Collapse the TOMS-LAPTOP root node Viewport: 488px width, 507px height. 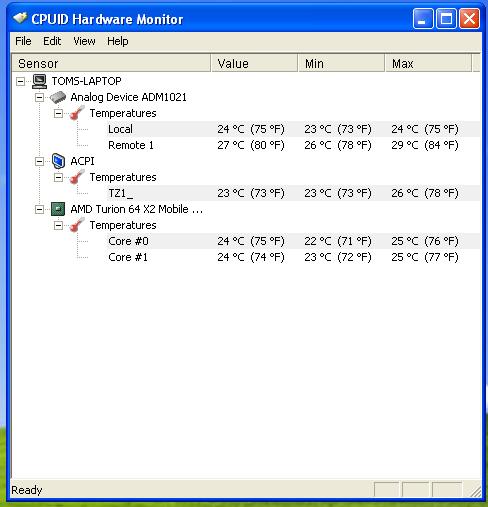click(20, 81)
